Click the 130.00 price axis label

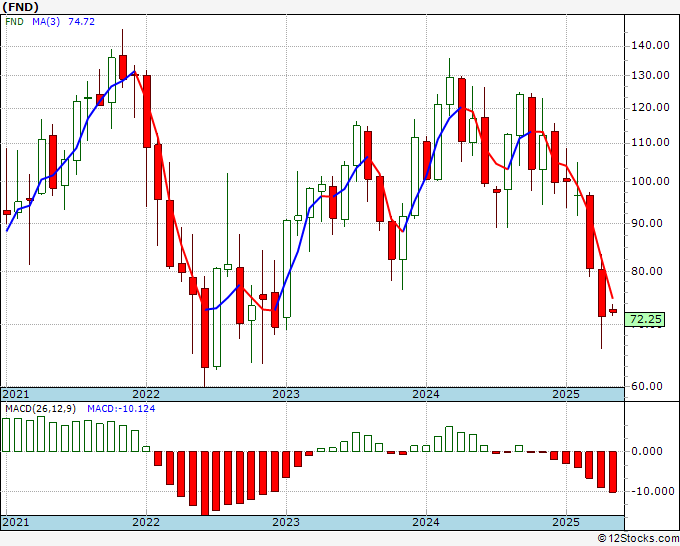pos(649,75)
